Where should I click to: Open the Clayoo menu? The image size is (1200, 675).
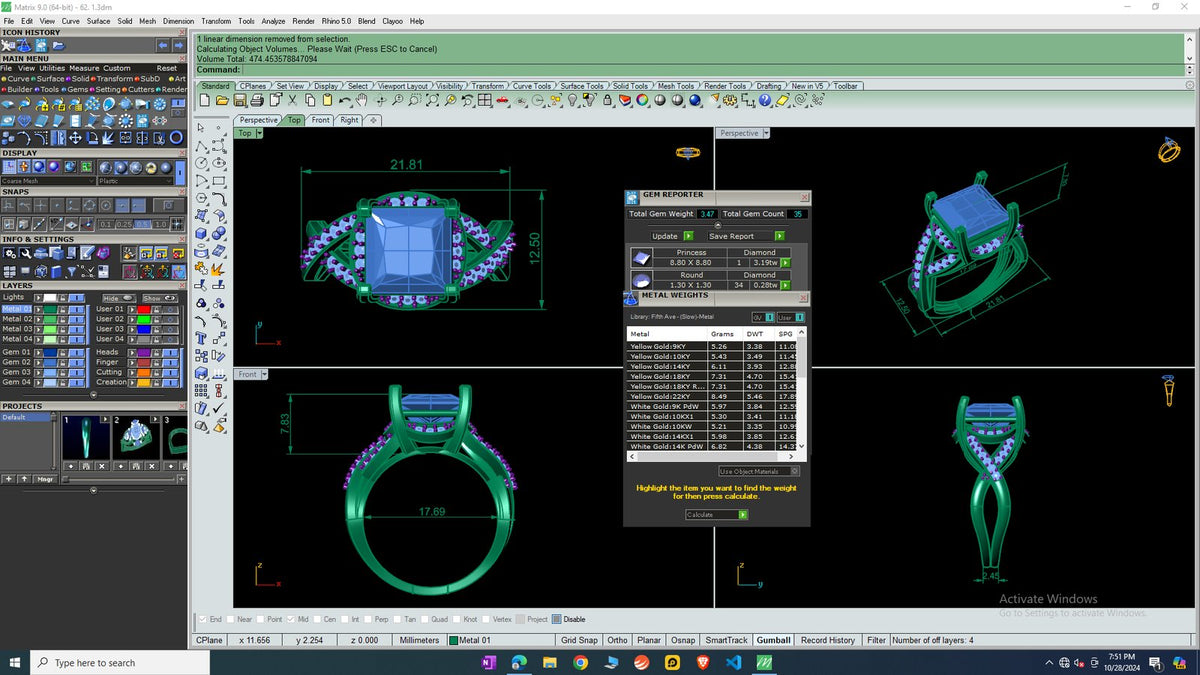(x=392, y=20)
